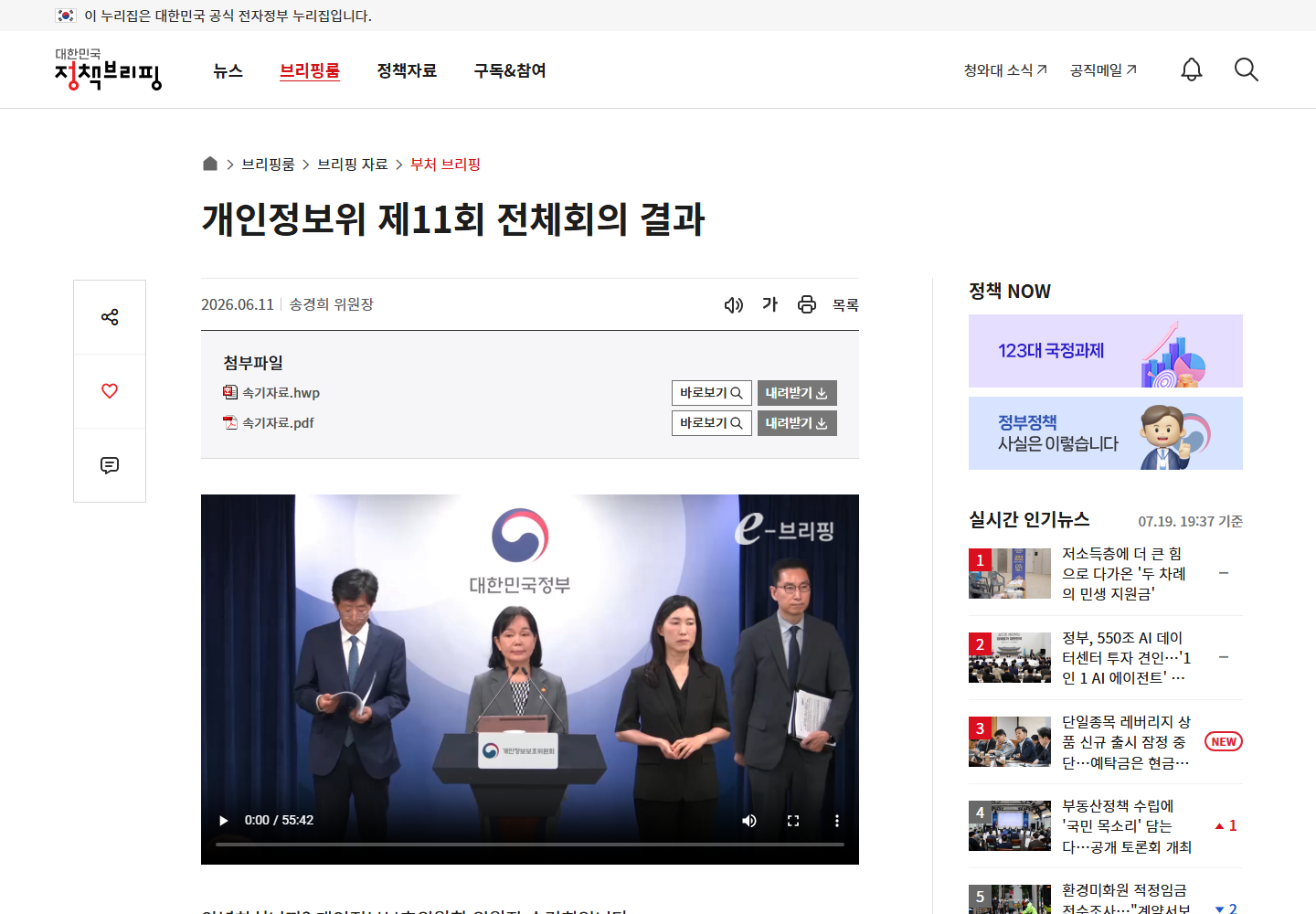
Task: Open the rank 4 news thumbnail
Action: 1010,825
